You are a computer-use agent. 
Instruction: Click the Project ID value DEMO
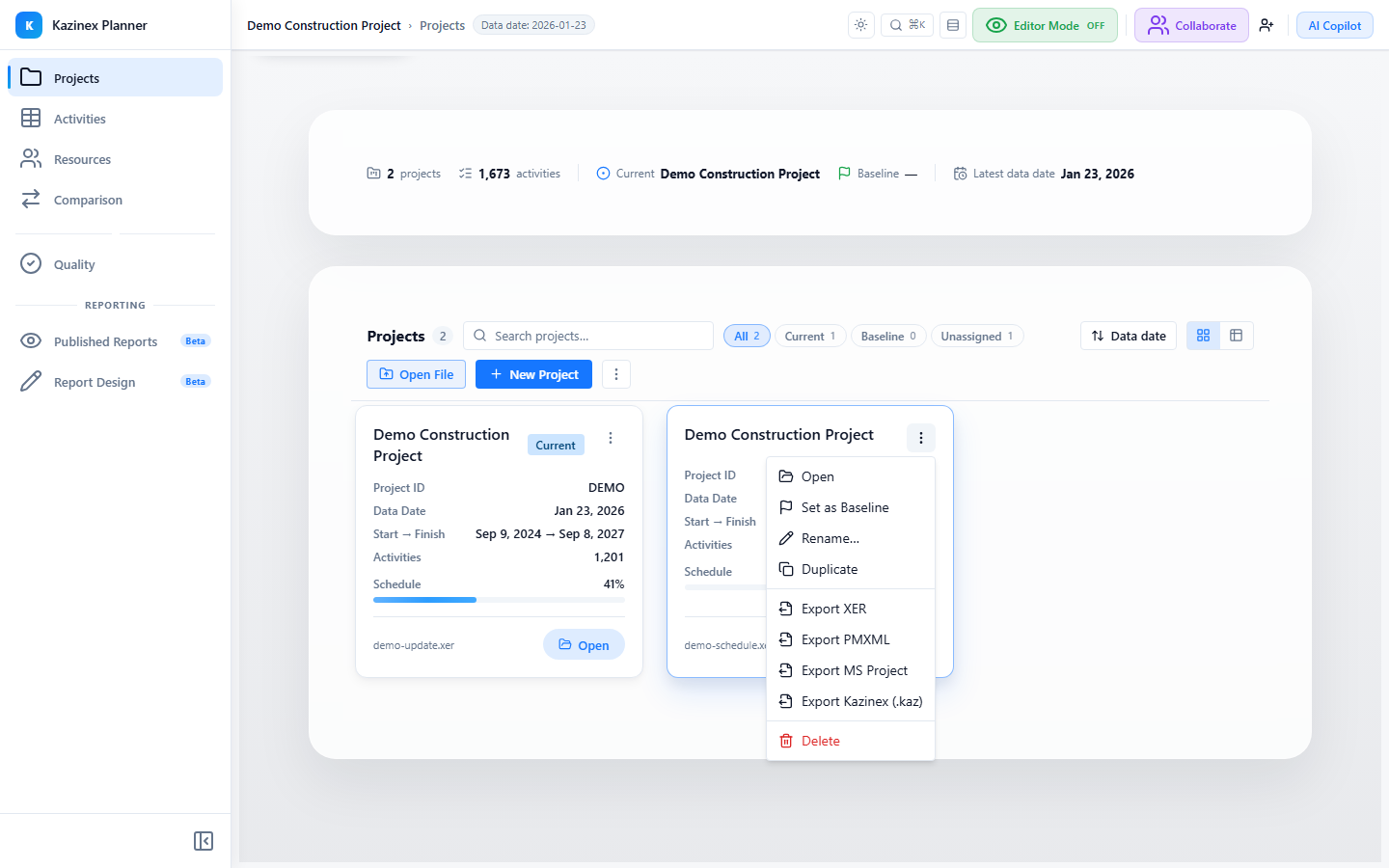coord(607,488)
